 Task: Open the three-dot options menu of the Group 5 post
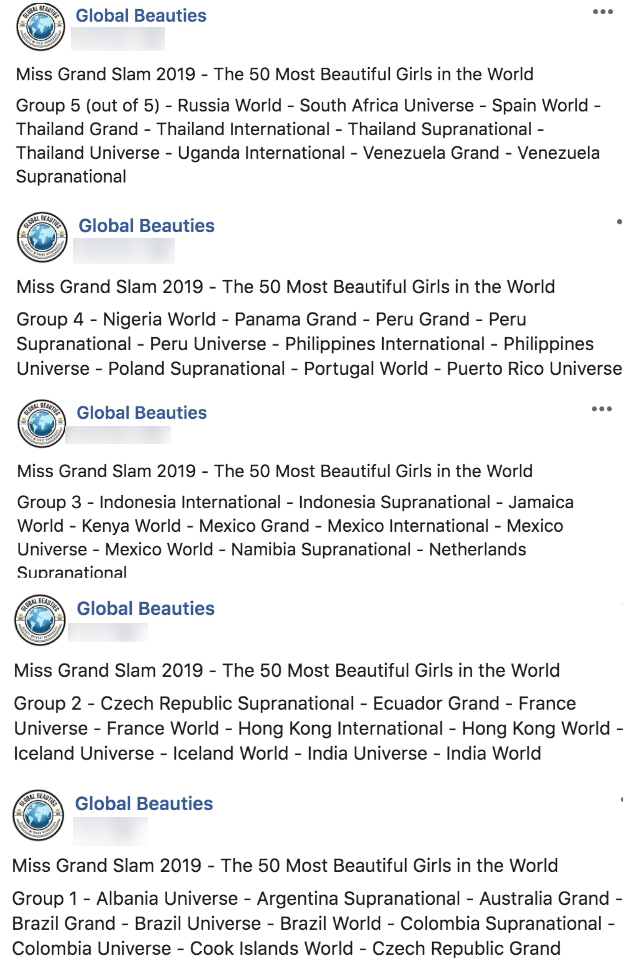[603, 12]
